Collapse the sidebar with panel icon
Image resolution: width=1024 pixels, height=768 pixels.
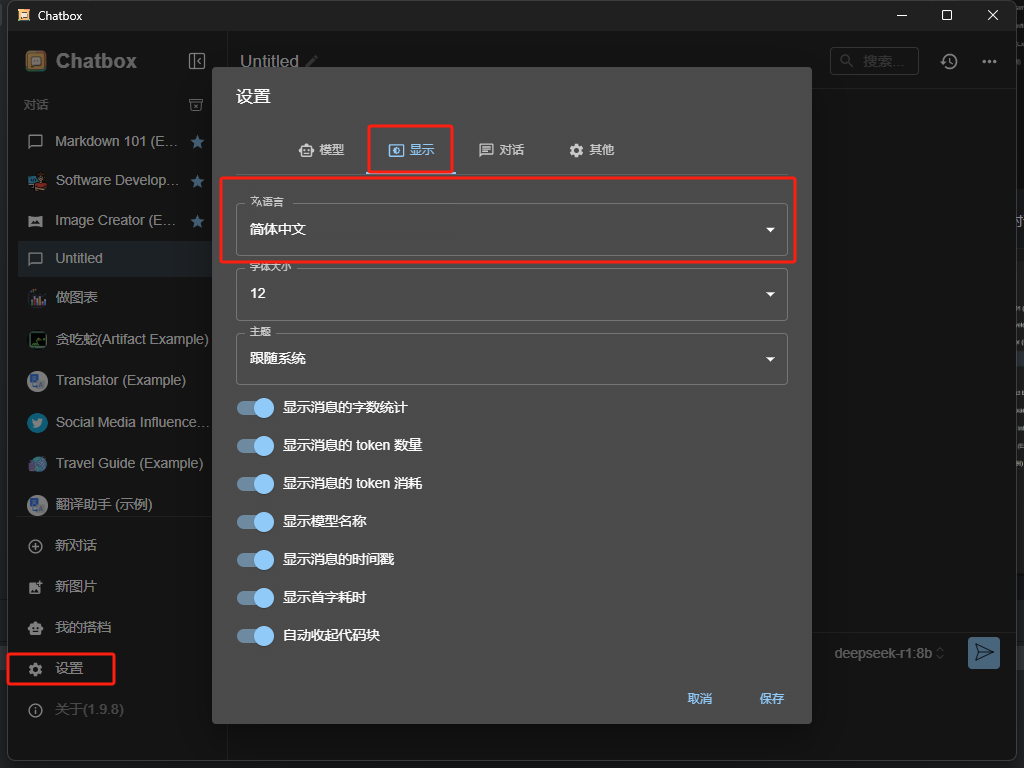[197, 61]
